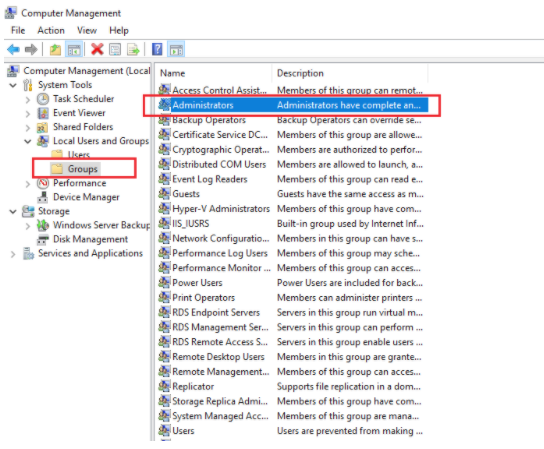Open the Help menu
This screenshot has height=449, width=544.
coord(119,31)
